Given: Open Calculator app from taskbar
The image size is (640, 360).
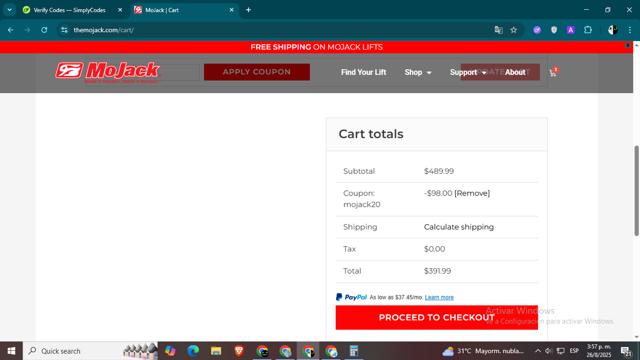Looking at the screenshot, I should [354, 351].
